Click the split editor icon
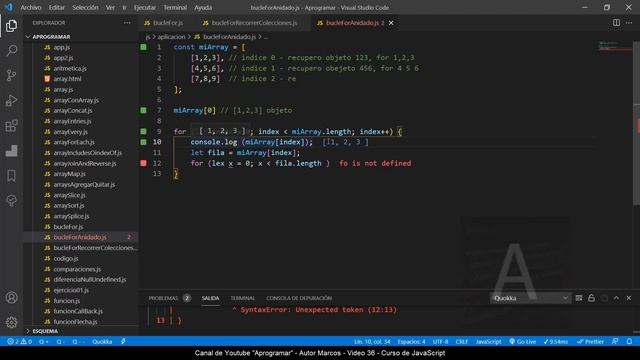 [616, 23]
